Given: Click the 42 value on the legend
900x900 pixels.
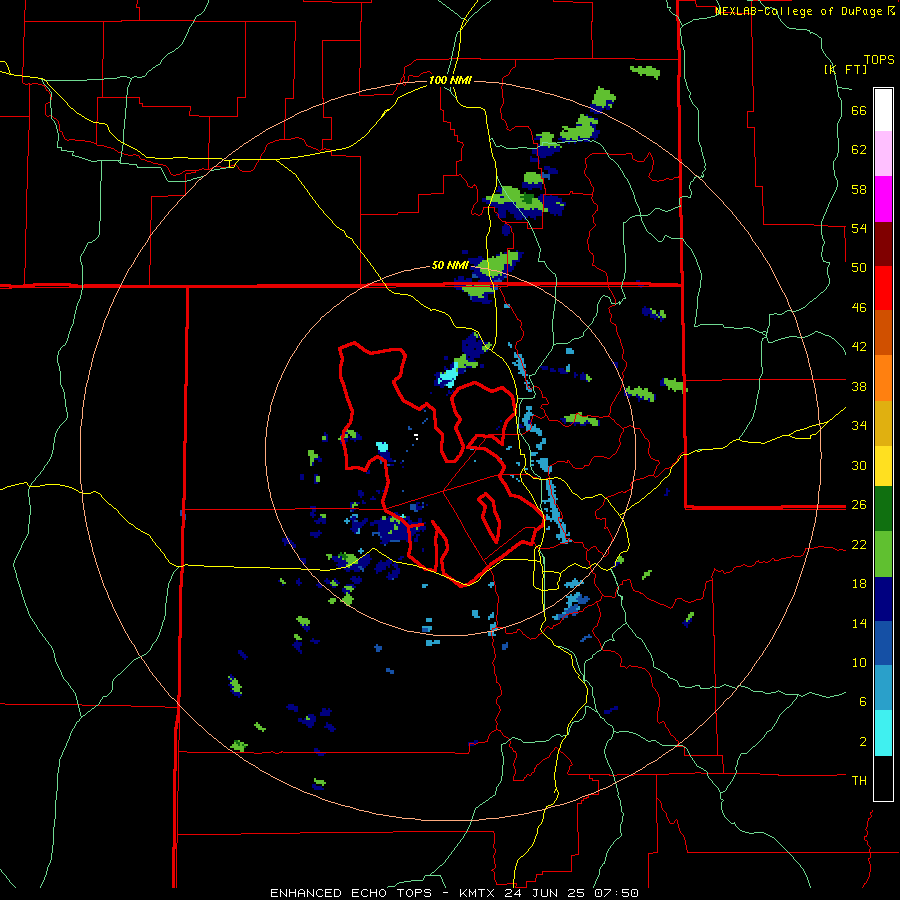Looking at the screenshot, I should [859, 347].
